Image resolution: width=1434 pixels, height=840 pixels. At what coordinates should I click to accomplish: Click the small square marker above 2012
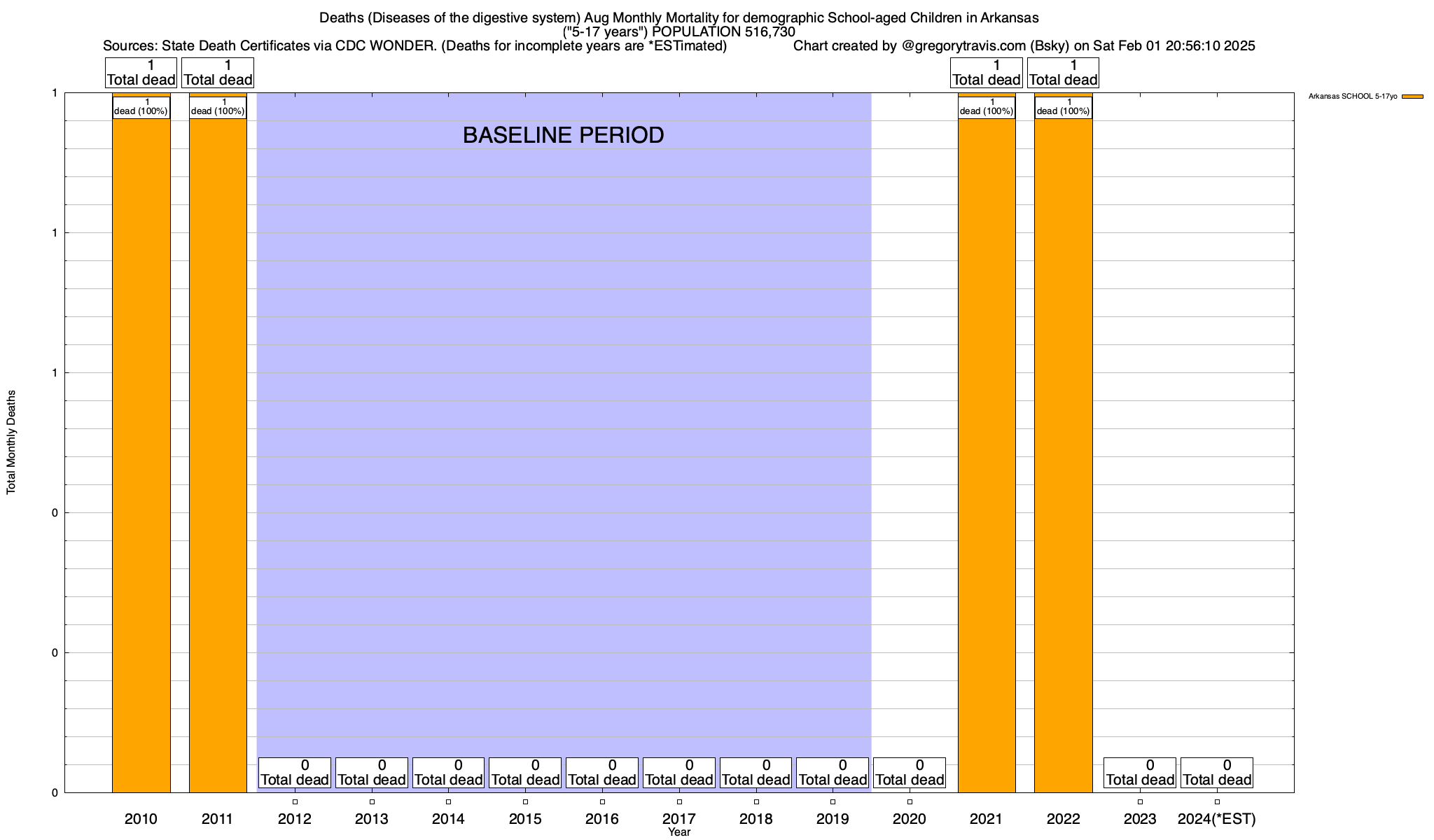[295, 801]
